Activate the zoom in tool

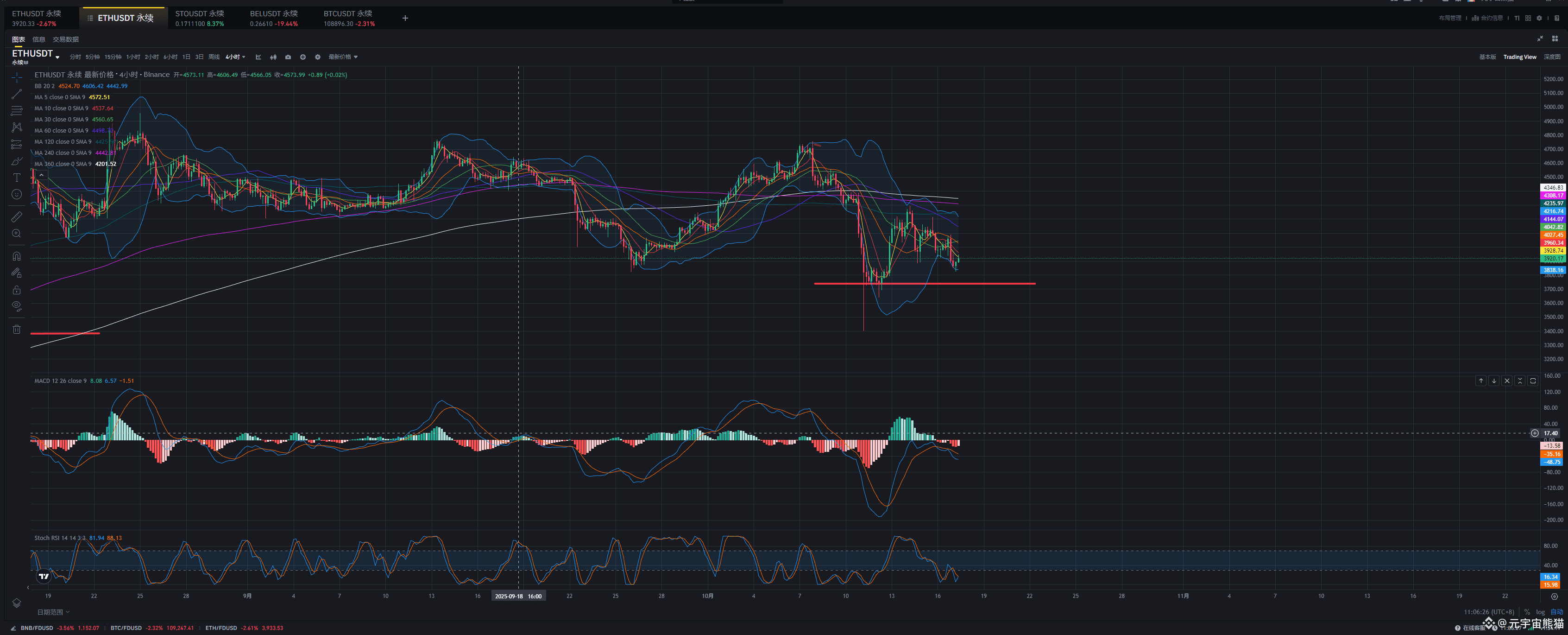coord(16,233)
